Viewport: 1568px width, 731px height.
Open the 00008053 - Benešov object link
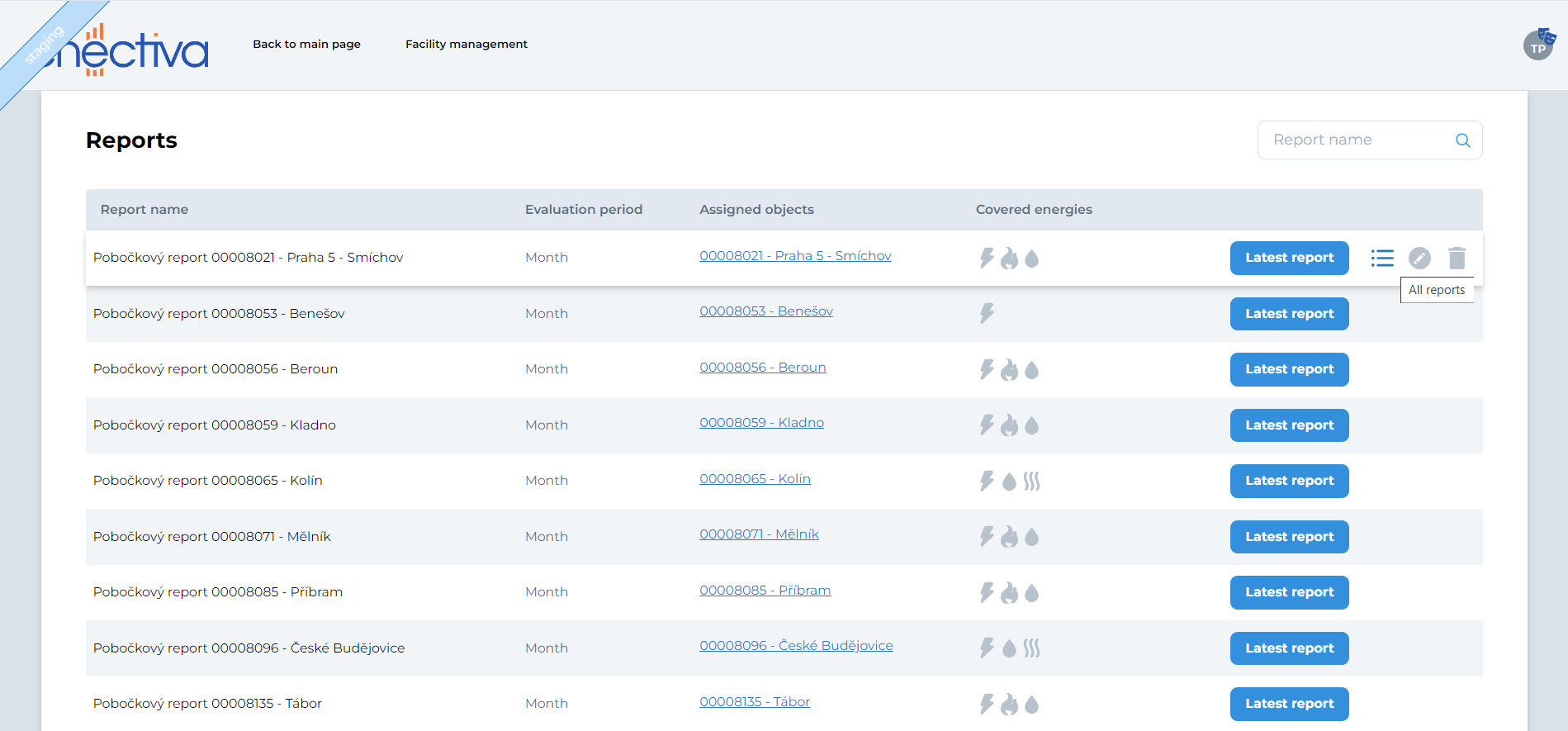pos(765,311)
